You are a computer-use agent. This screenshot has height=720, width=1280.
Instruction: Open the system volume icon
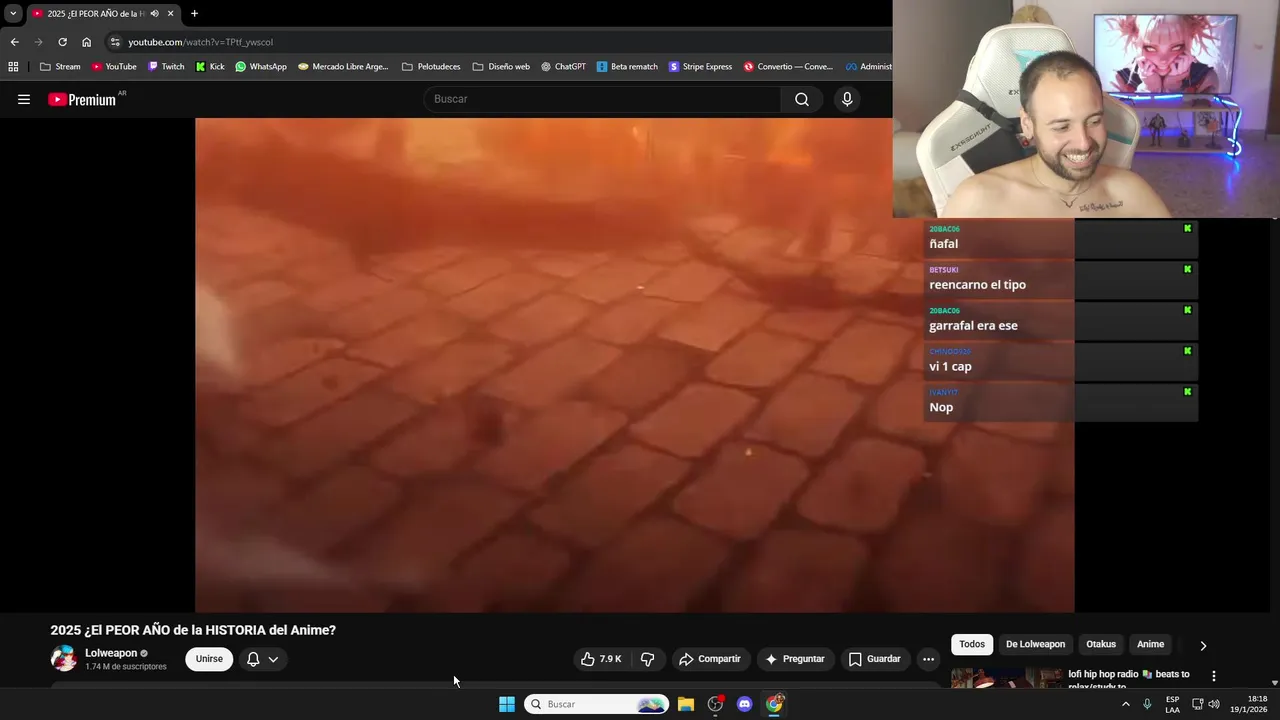[x=1214, y=704]
